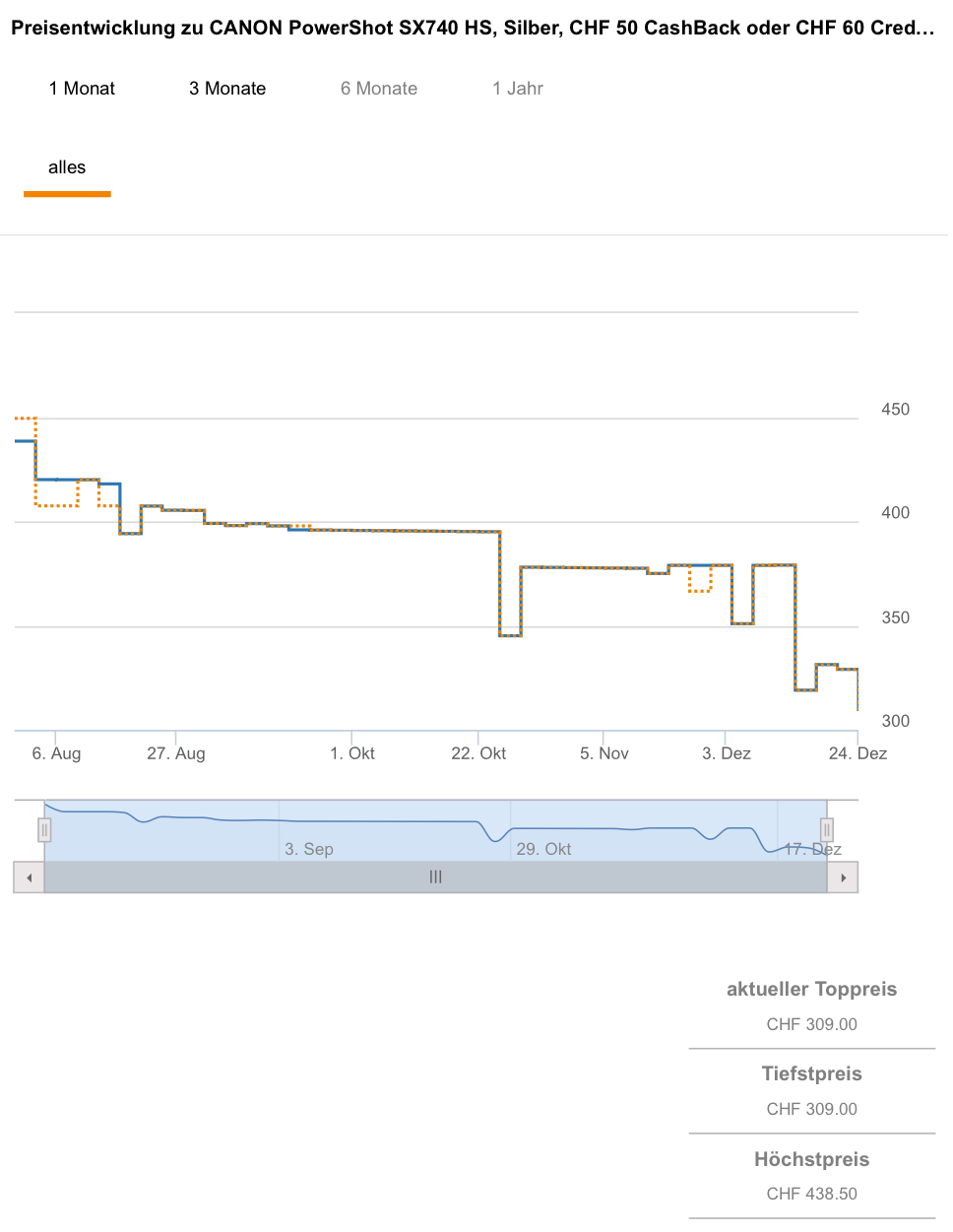Viewport: 953px width, 1232px height.
Task: Click the Preisentwicklung chart title
Action: [x=473, y=28]
